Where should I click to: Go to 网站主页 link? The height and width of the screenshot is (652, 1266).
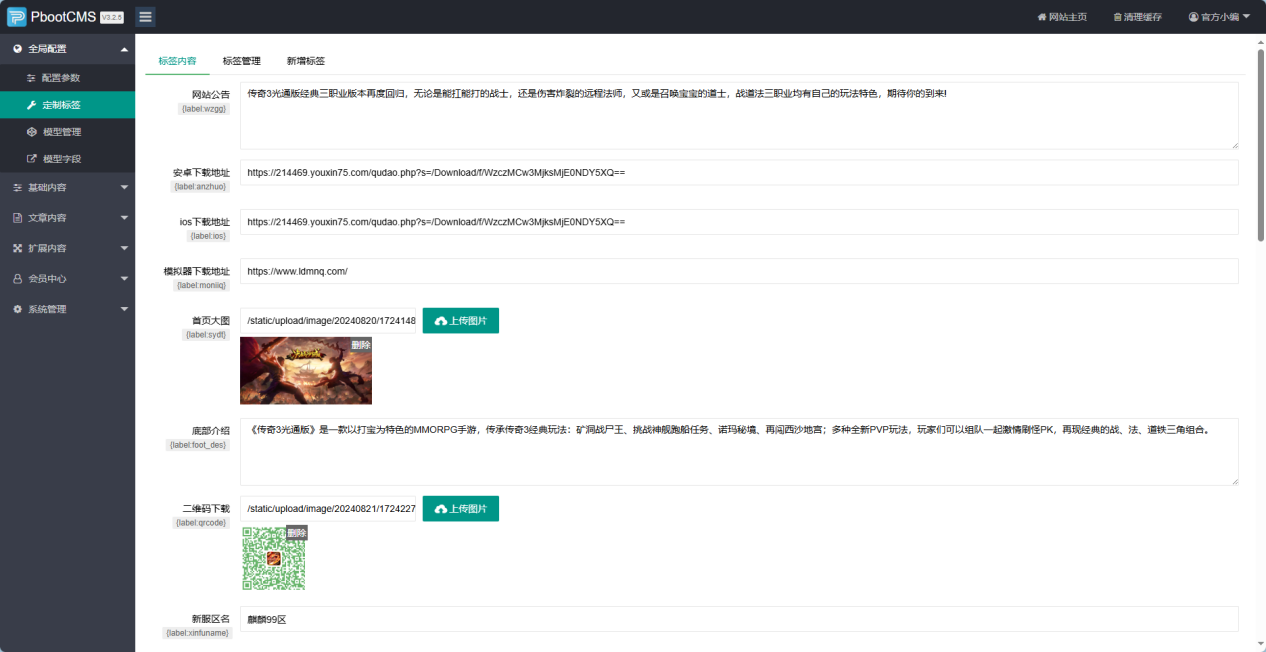[x=1062, y=17]
